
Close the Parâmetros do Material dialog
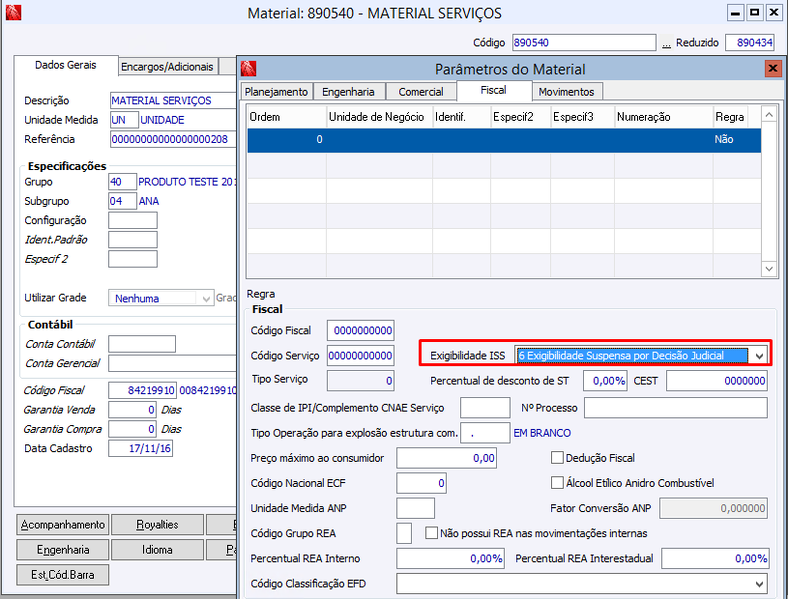(772, 68)
